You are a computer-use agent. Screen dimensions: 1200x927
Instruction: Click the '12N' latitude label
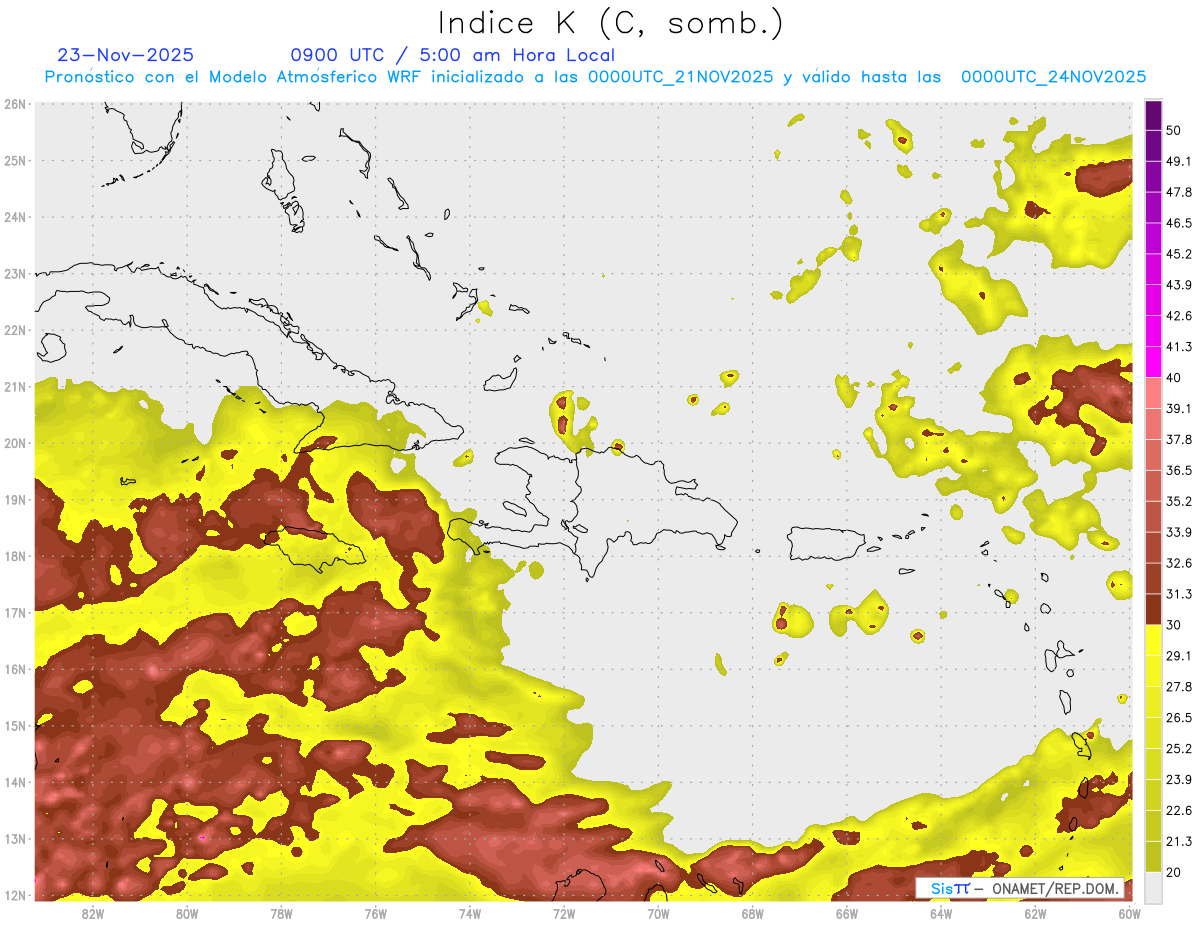coord(15,895)
